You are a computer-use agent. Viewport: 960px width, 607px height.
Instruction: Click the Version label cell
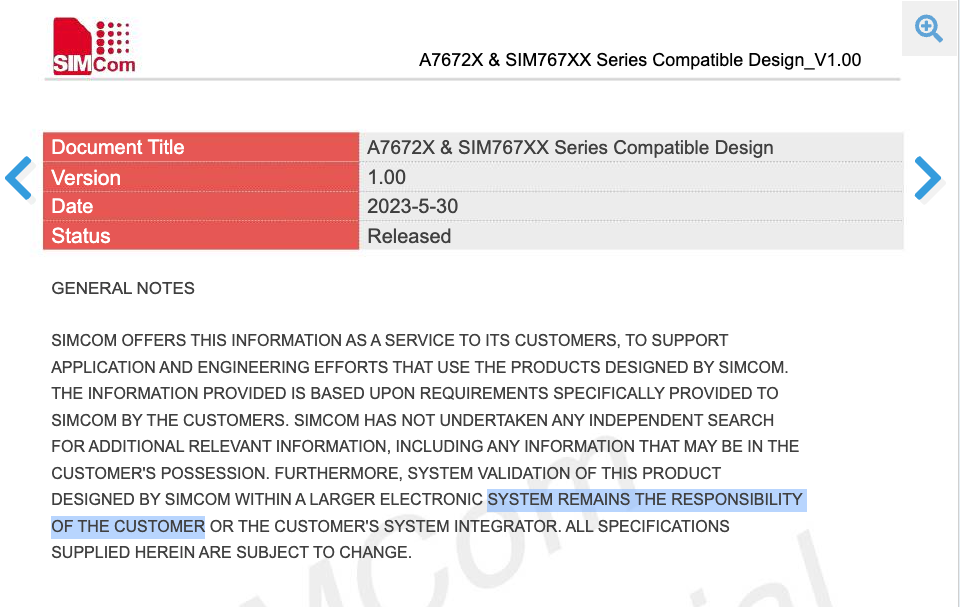(201, 178)
